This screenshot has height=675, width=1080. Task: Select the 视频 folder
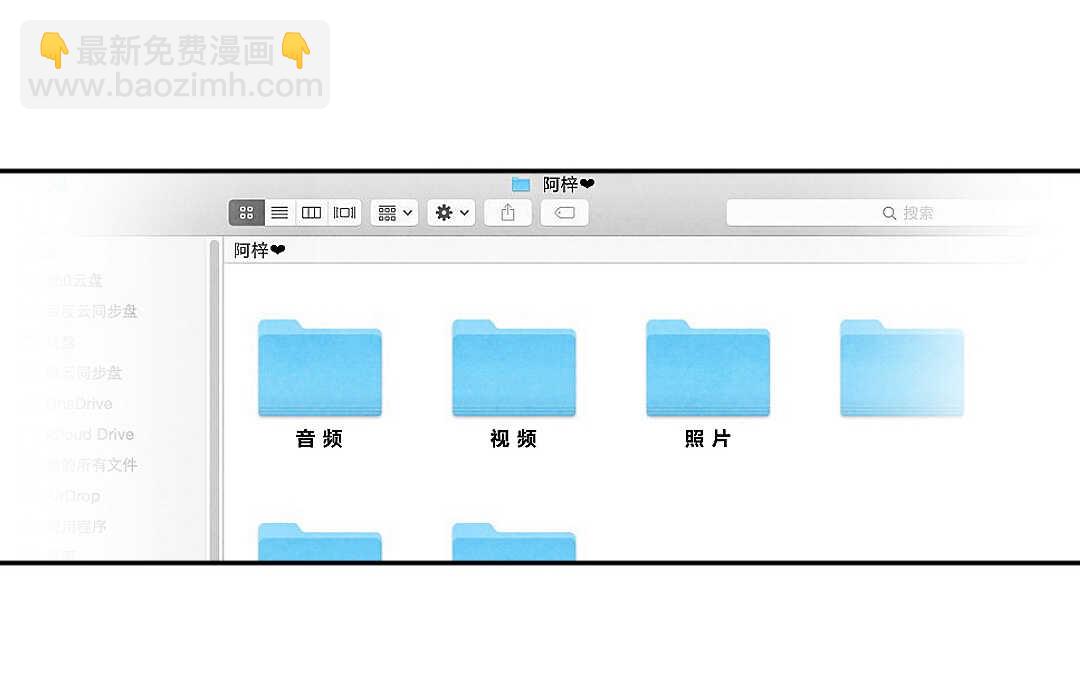[x=514, y=368]
